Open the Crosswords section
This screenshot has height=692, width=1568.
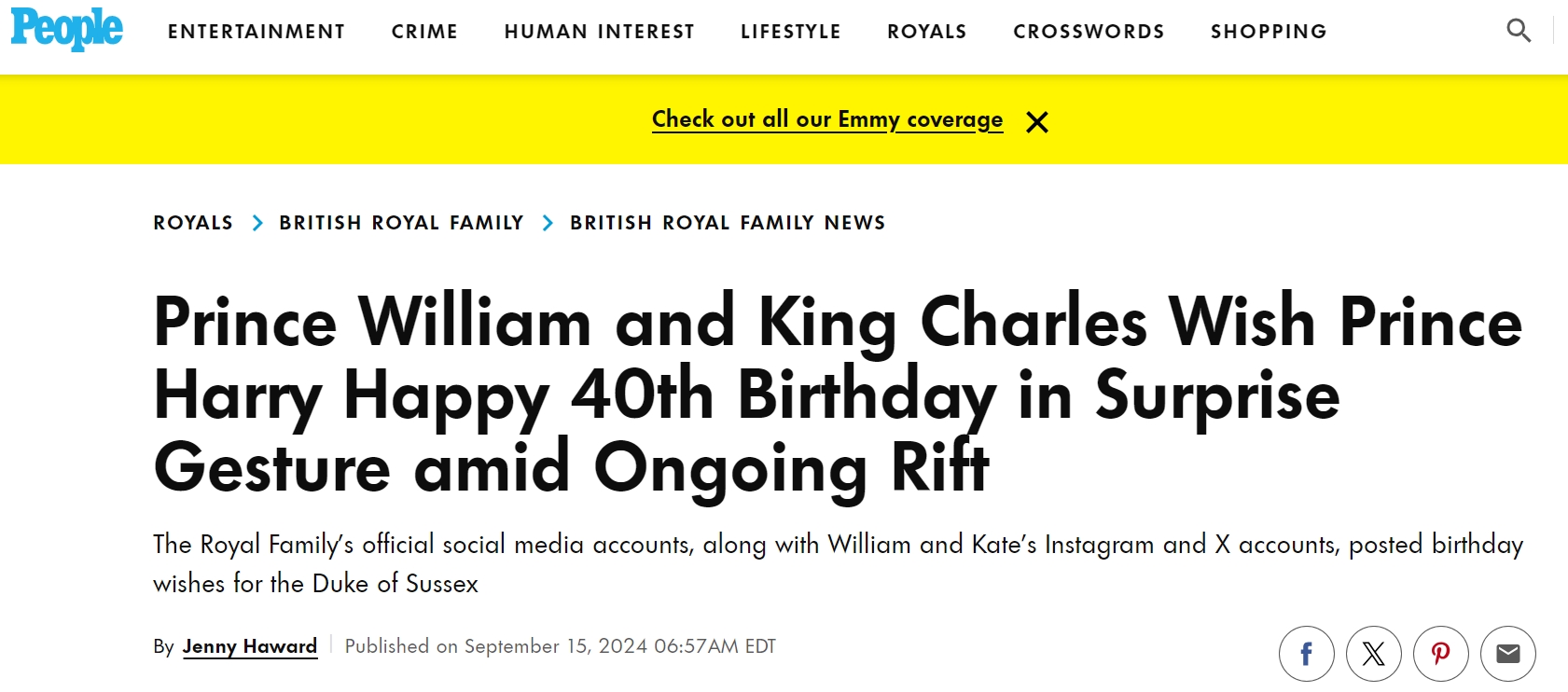coord(1089,32)
